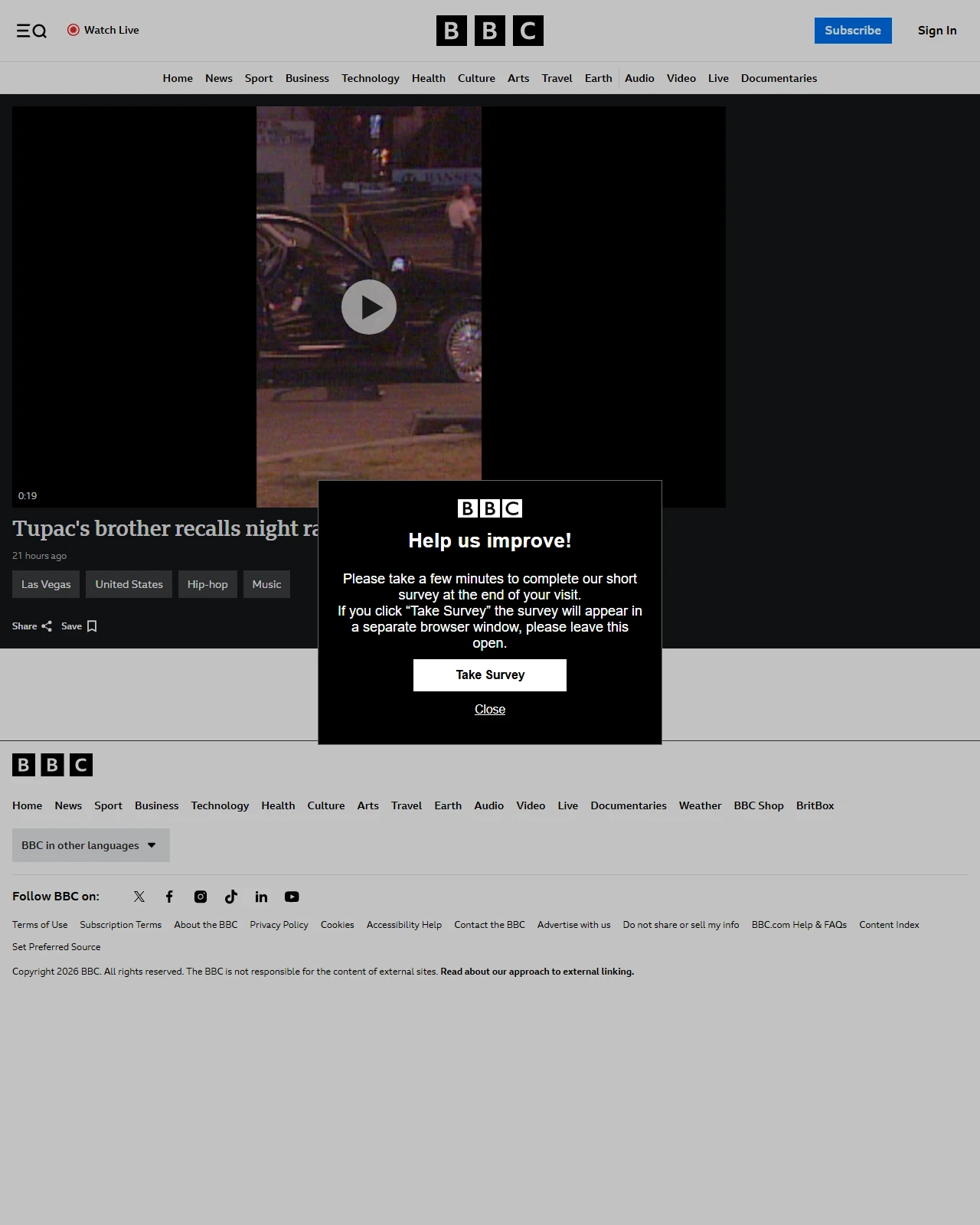The image size is (980, 1225).
Task: Open Live in the top navigation
Action: coord(718,78)
